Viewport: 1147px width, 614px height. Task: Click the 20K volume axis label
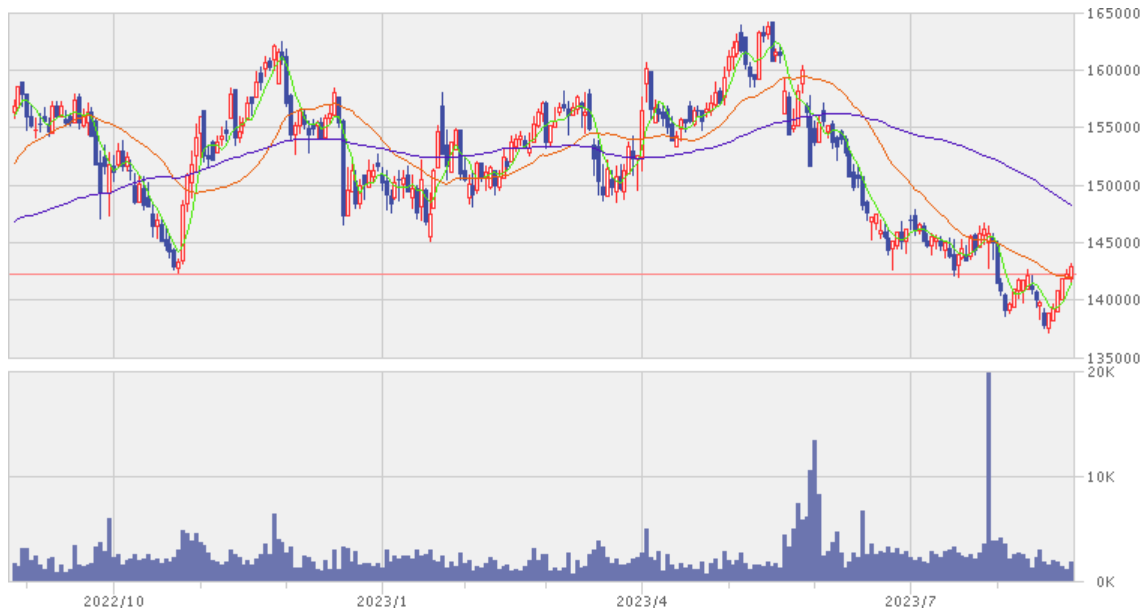pyautogui.click(x=1101, y=372)
